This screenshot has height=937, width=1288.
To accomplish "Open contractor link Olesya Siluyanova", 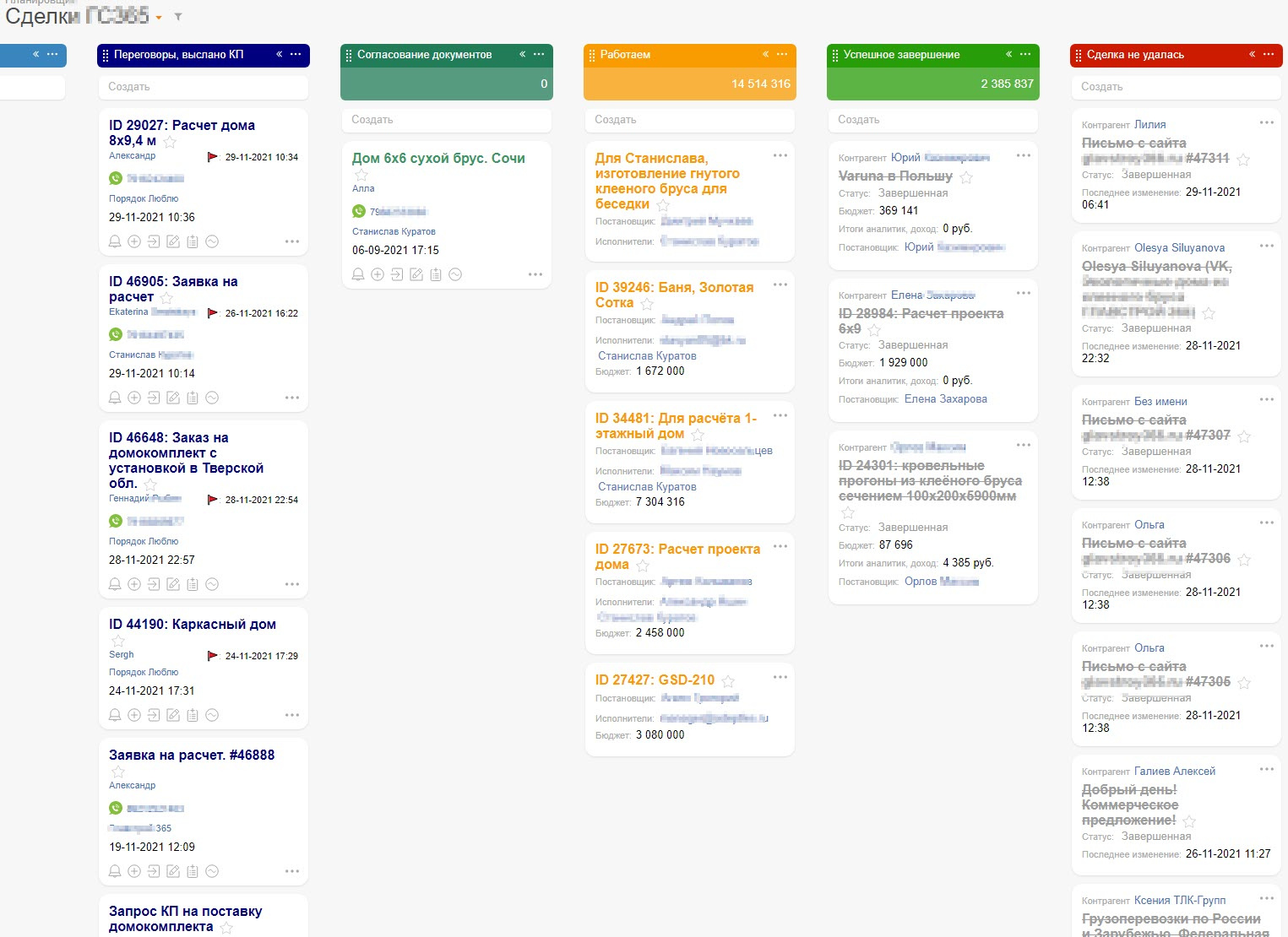I will point(1179,248).
